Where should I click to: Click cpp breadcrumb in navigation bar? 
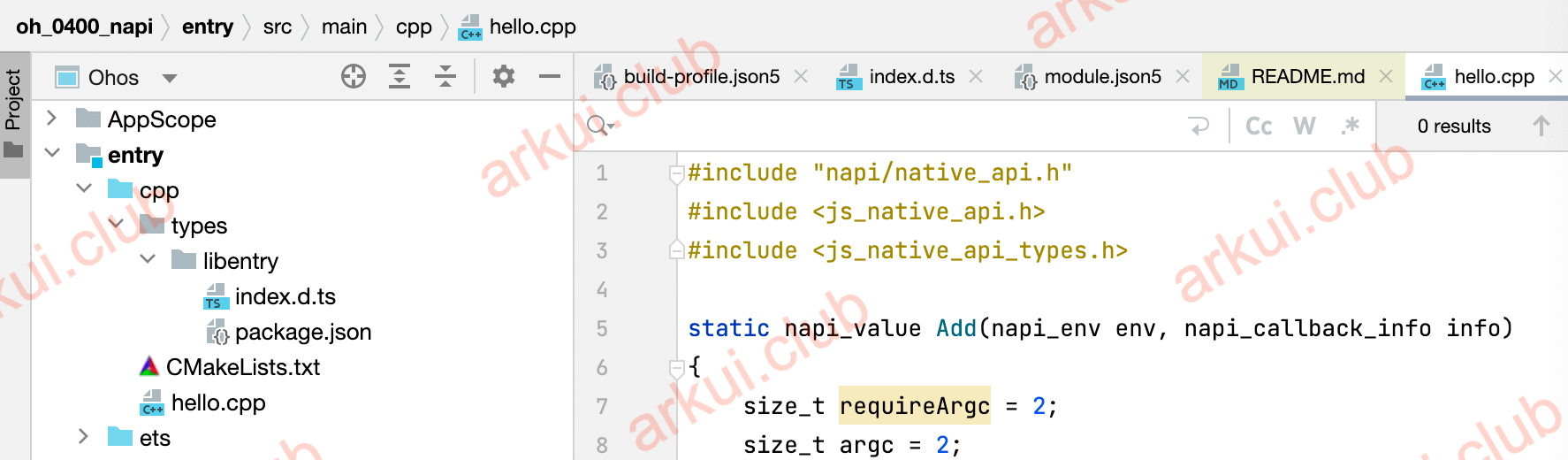[414, 27]
